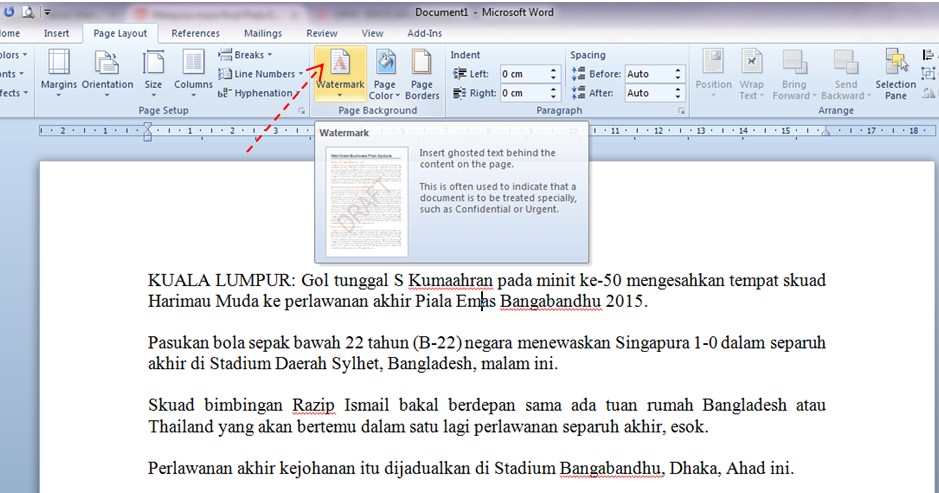The width and height of the screenshot is (939, 493).
Task: Click "Thailand" in the third paragraph
Action: click(180, 427)
